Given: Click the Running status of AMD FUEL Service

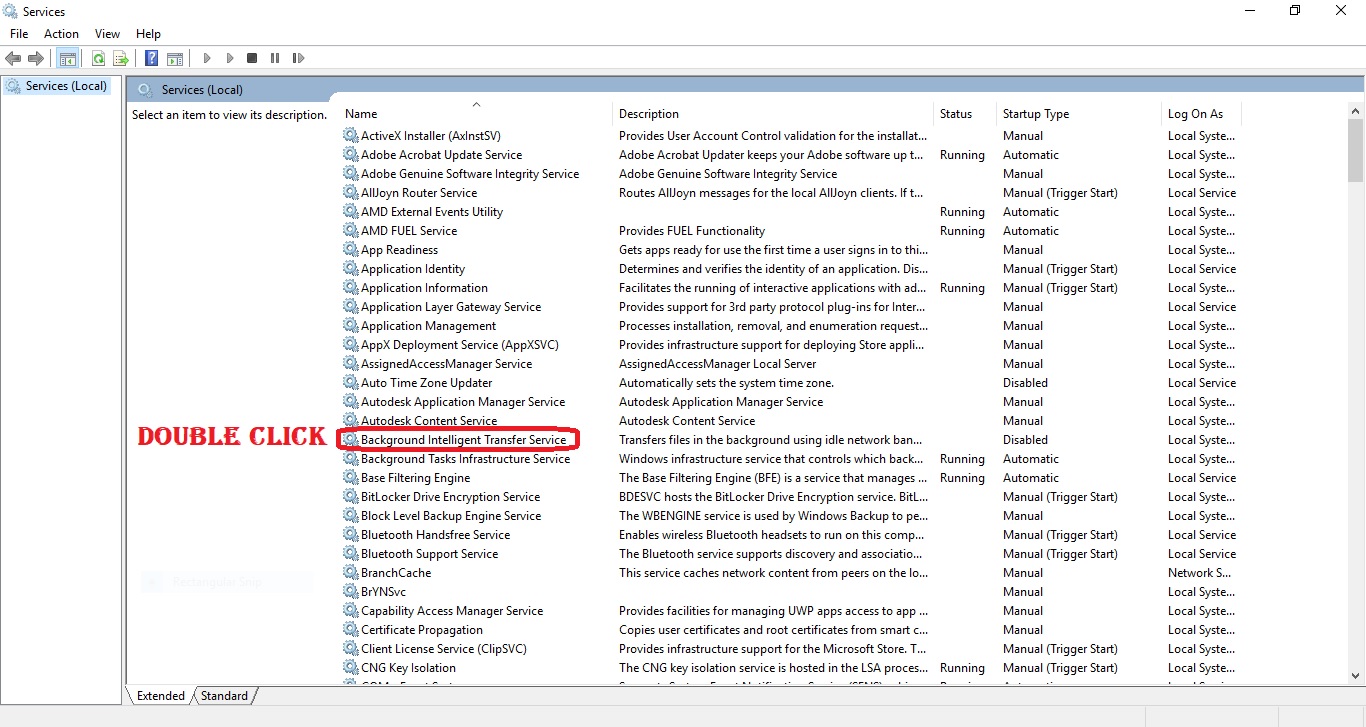Looking at the screenshot, I should point(962,230).
